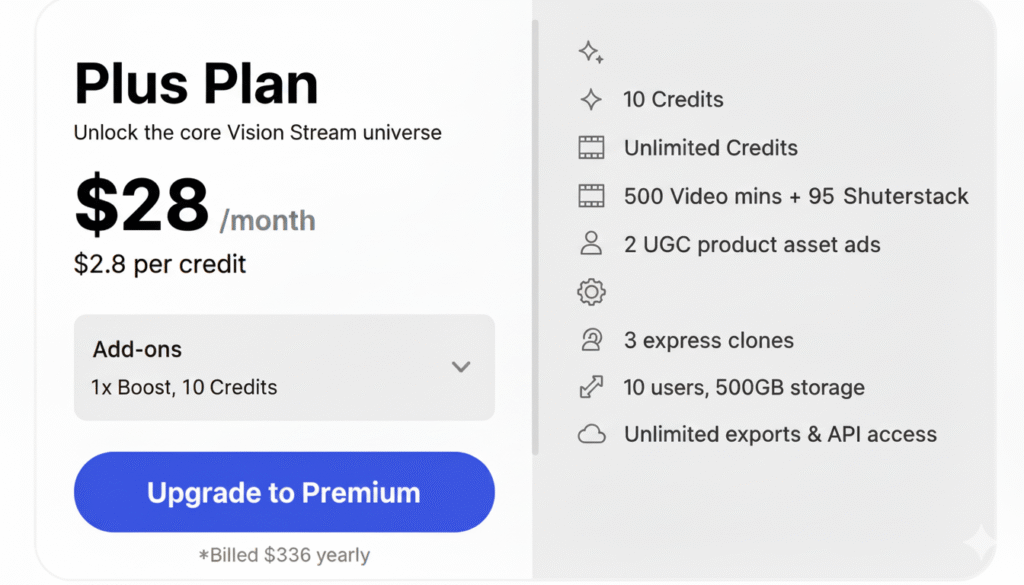Click the Unlimited exports & API access item
The height and width of the screenshot is (585, 1024).
780,434
